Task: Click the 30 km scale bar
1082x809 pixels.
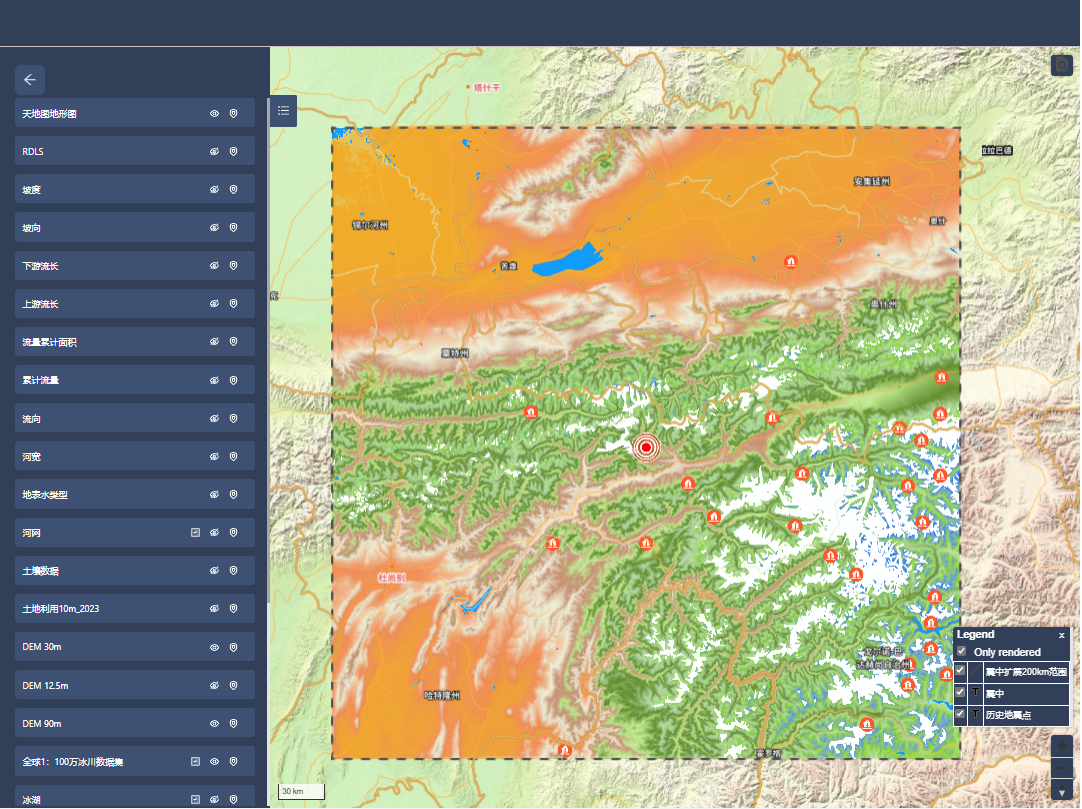Action: pos(302,792)
